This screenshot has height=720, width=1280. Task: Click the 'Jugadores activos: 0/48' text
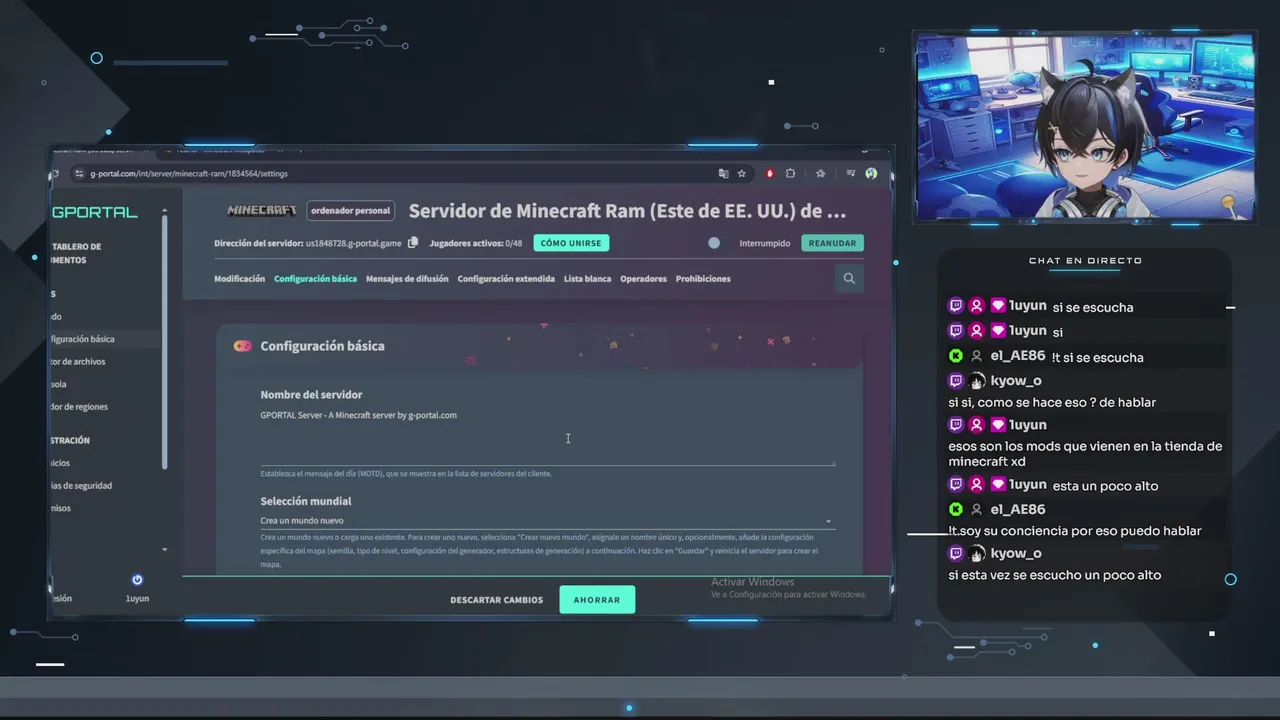[476, 243]
